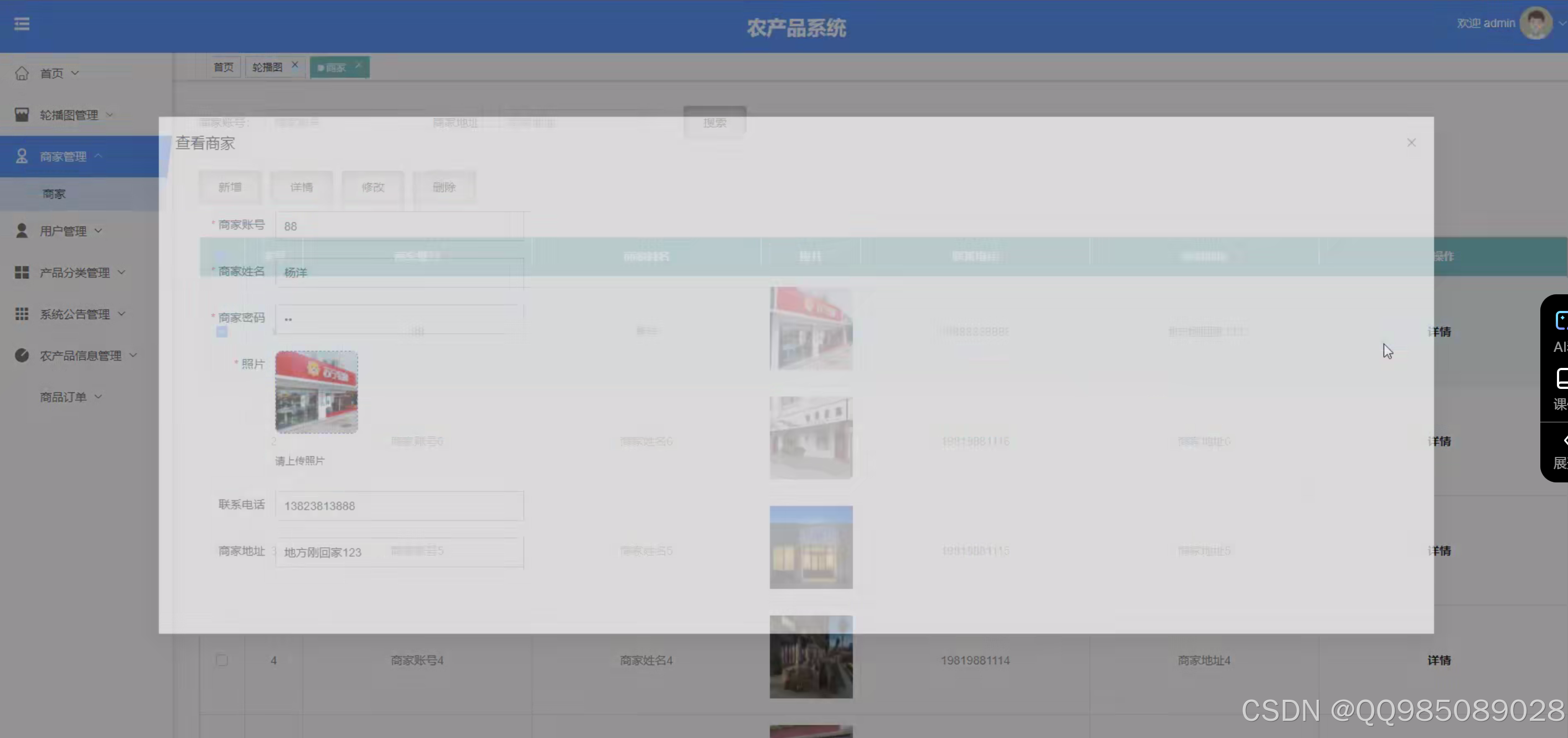Image resolution: width=1568 pixels, height=738 pixels.
Task: Click the 商家管理 person icon
Action: coord(22,157)
